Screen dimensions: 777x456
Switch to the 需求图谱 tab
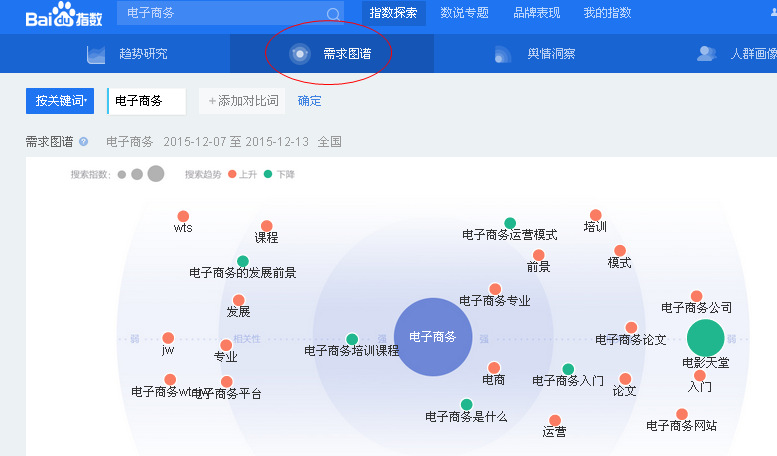coord(332,54)
